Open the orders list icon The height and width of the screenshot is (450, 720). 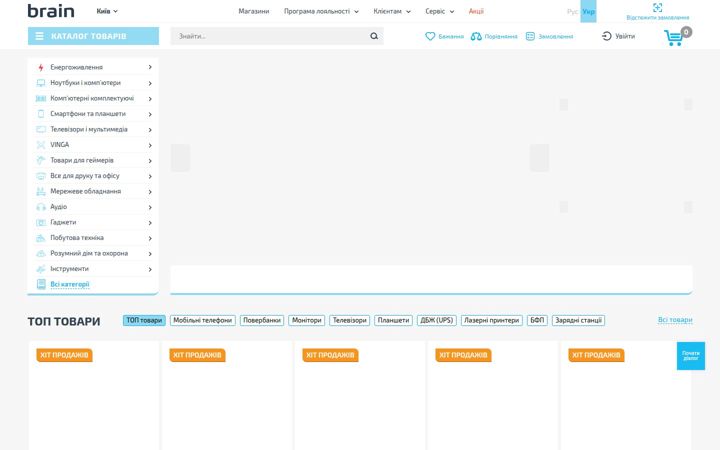click(530, 36)
